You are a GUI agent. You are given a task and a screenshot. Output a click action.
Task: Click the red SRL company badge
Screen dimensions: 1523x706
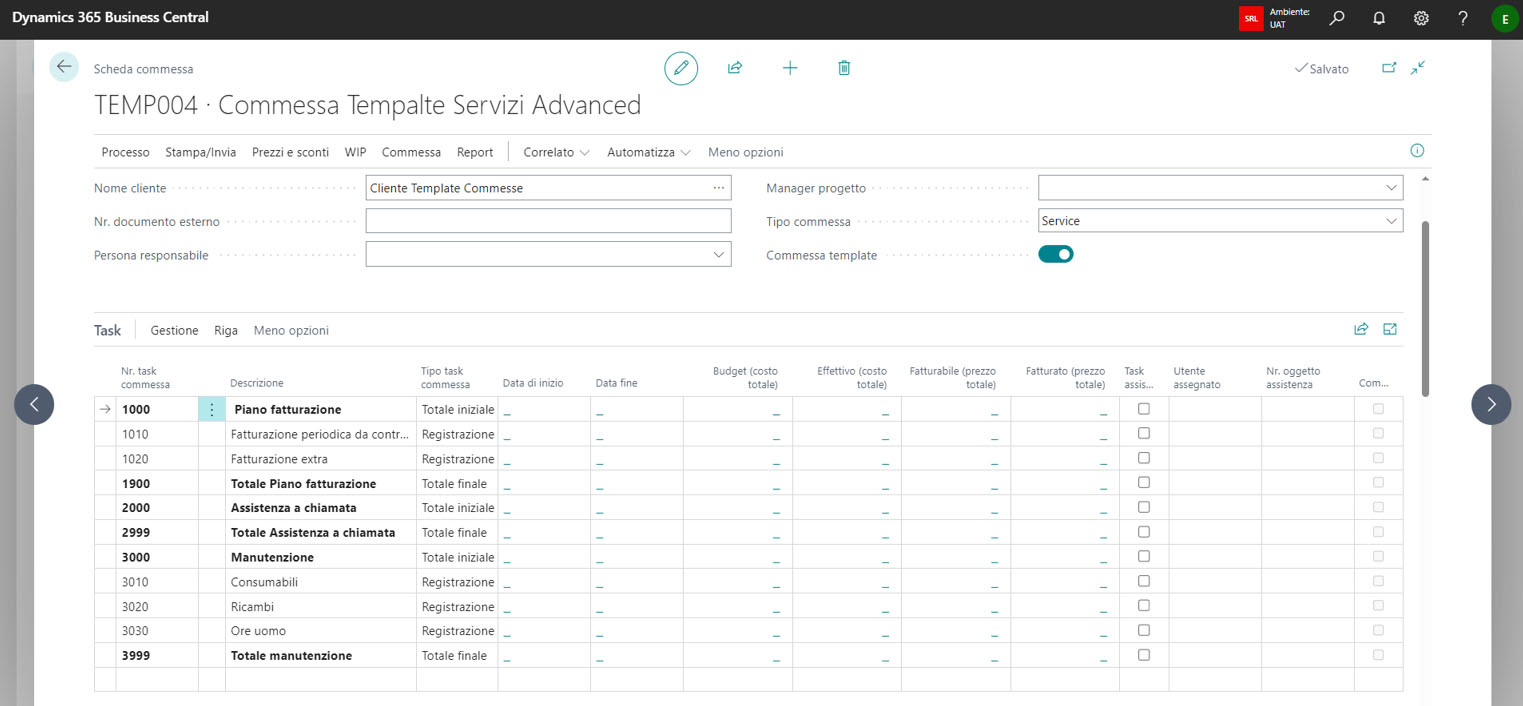(x=1251, y=18)
